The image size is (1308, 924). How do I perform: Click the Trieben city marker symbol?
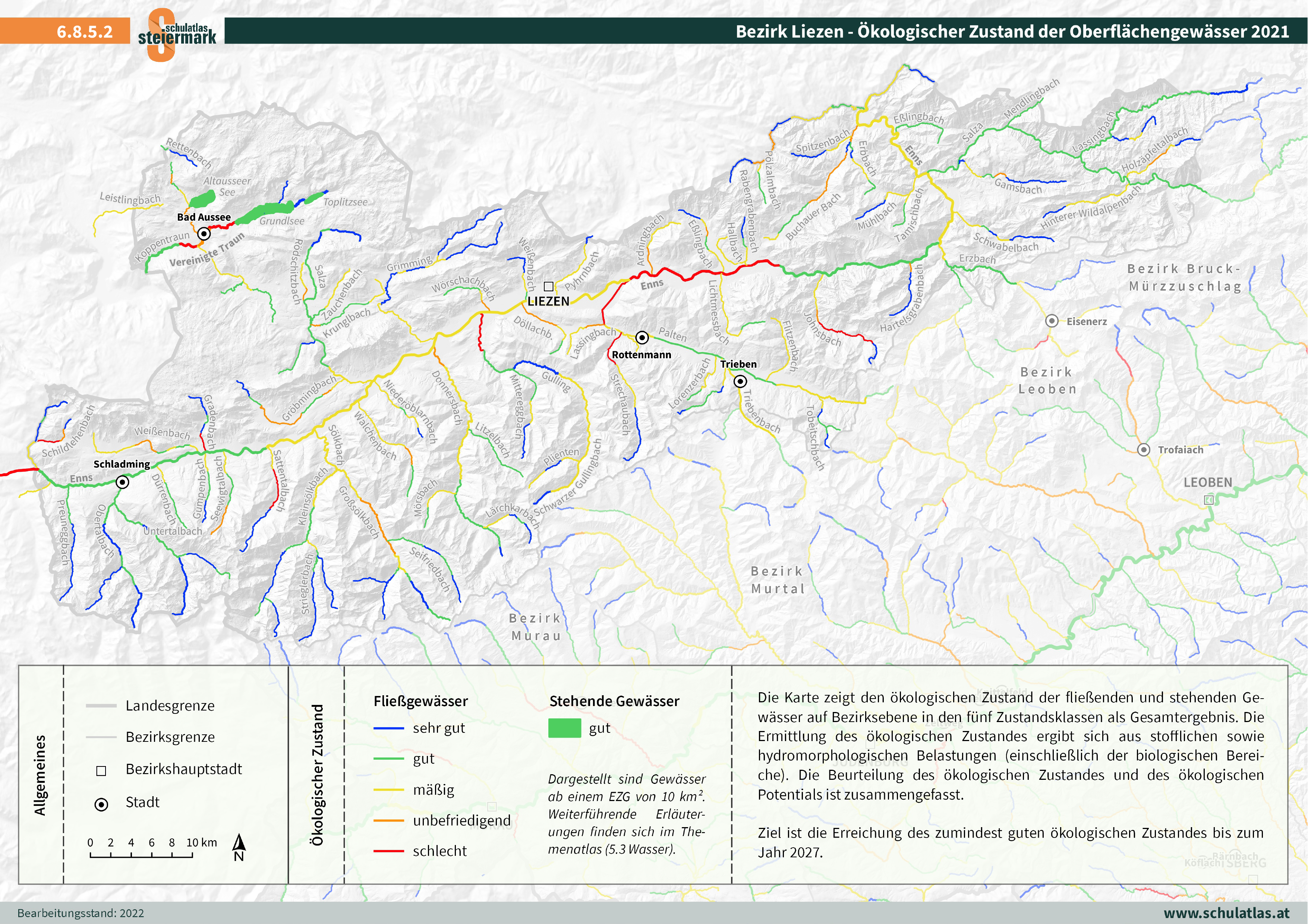point(740,382)
